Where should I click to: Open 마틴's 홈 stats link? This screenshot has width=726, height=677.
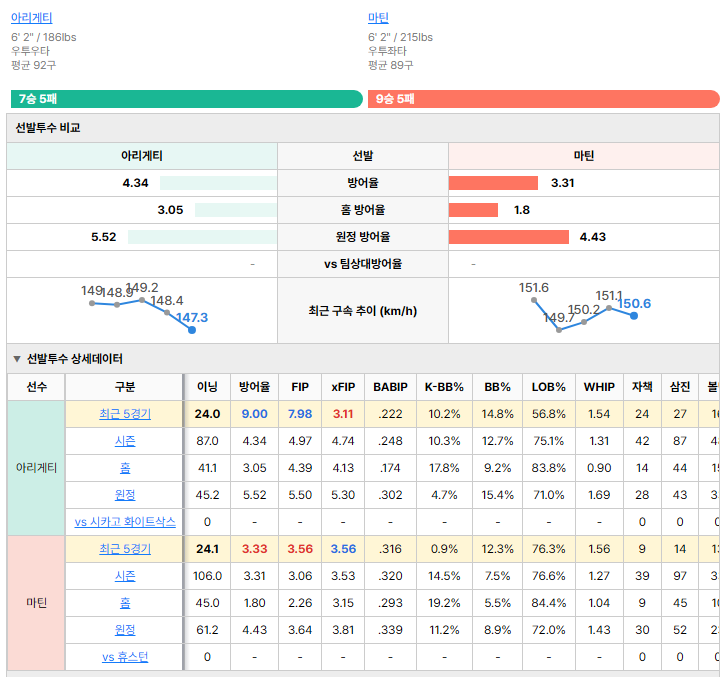[x=125, y=602]
